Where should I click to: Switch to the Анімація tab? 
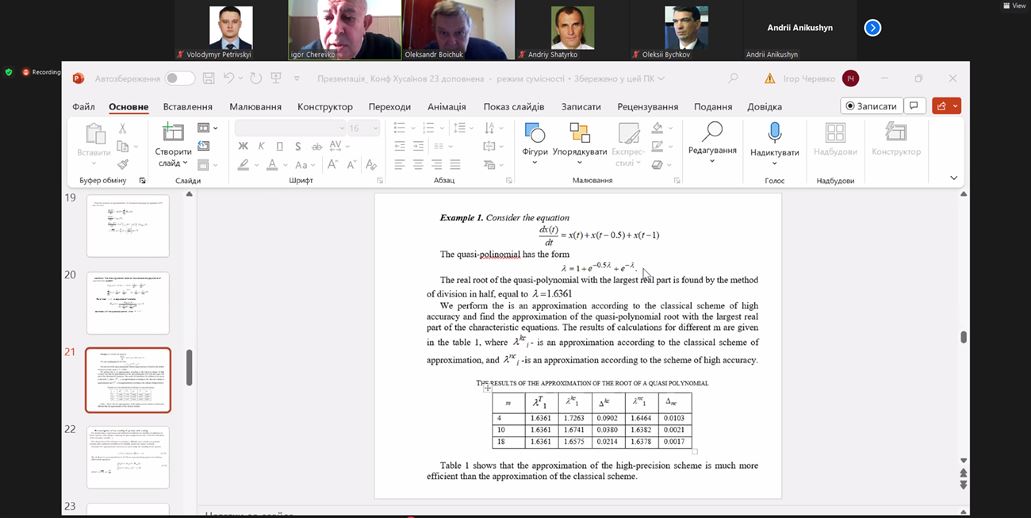coord(446,107)
